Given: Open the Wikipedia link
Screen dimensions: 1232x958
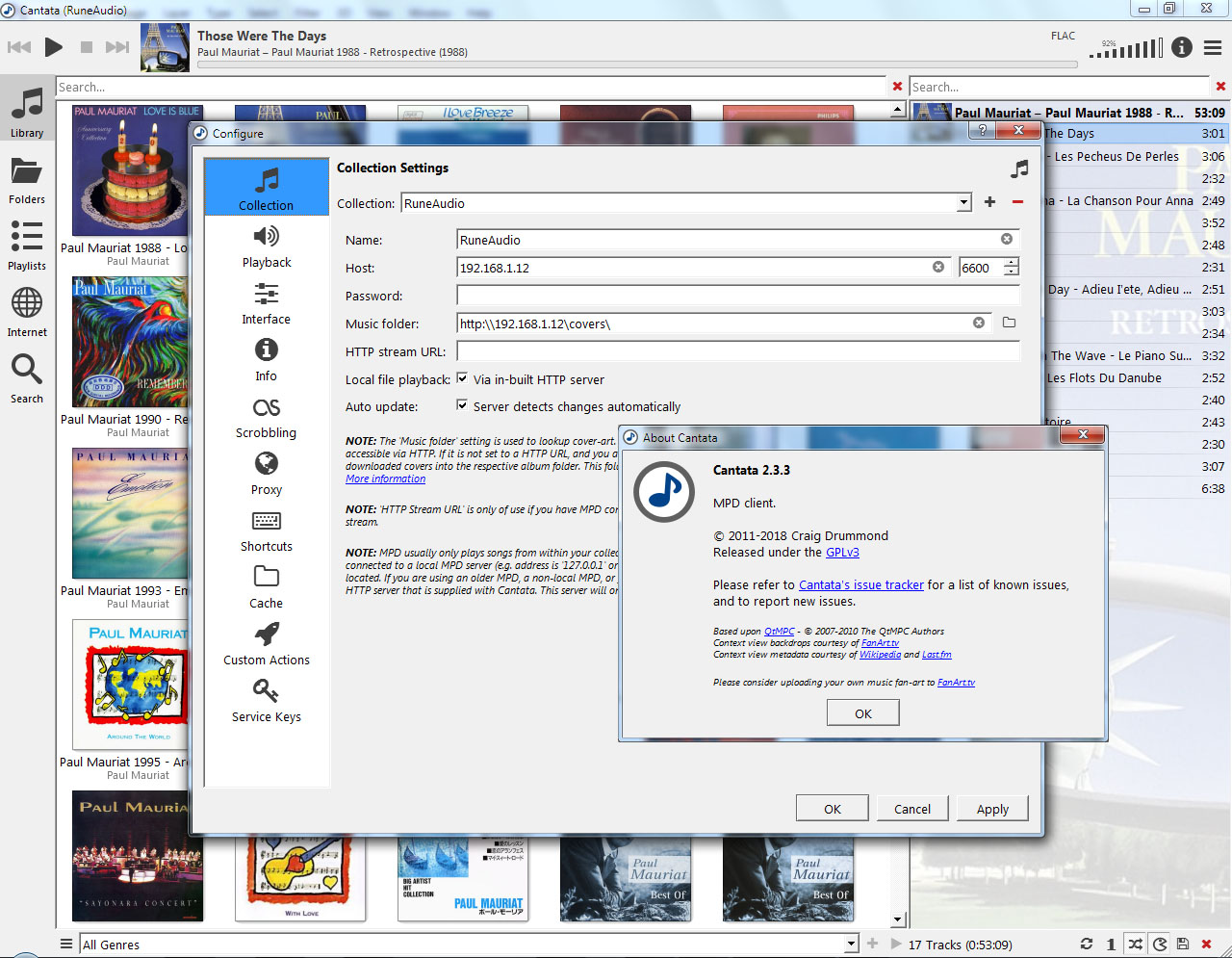Looking at the screenshot, I should pyautogui.click(x=880, y=655).
